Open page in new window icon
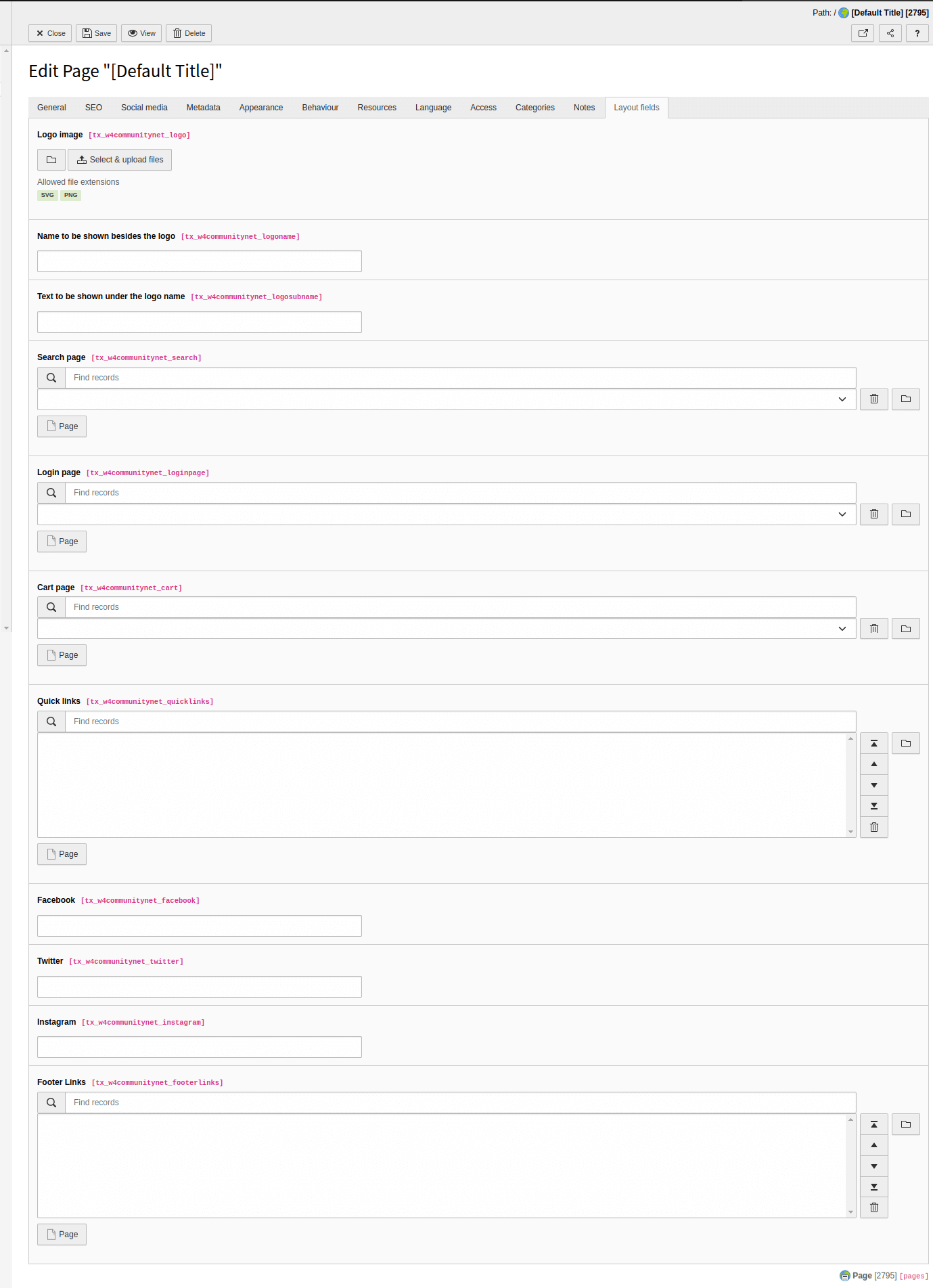The width and height of the screenshot is (933, 1288). [x=863, y=33]
